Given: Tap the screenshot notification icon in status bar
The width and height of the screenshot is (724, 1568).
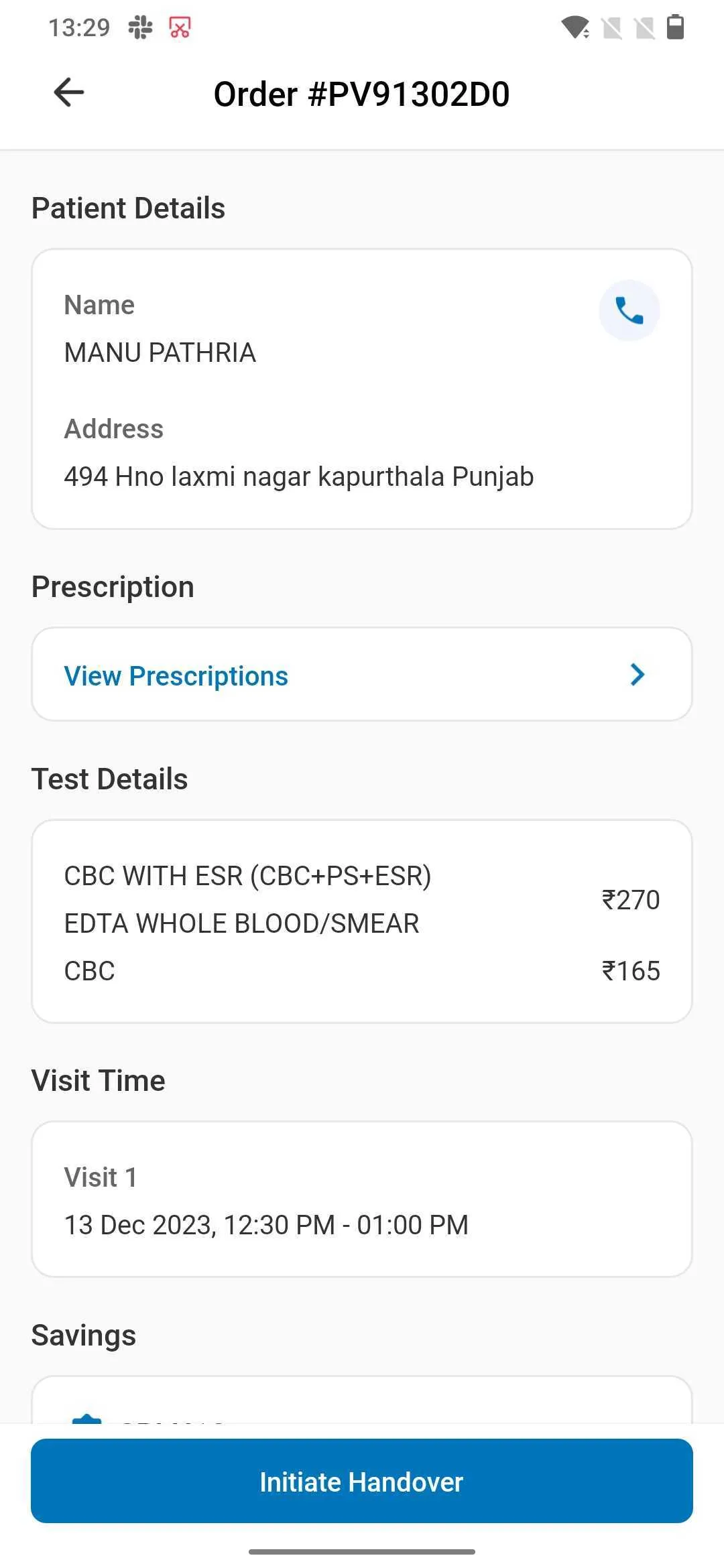Looking at the screenshot, I should [180, 27].
